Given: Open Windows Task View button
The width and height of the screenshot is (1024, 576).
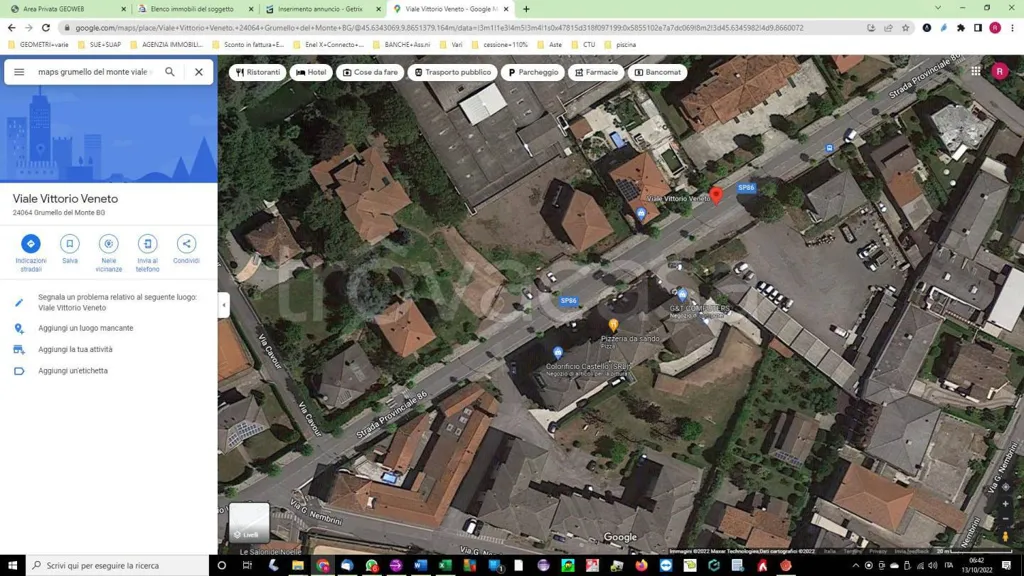Looking at the screenshot, I should tap(247, 566).
